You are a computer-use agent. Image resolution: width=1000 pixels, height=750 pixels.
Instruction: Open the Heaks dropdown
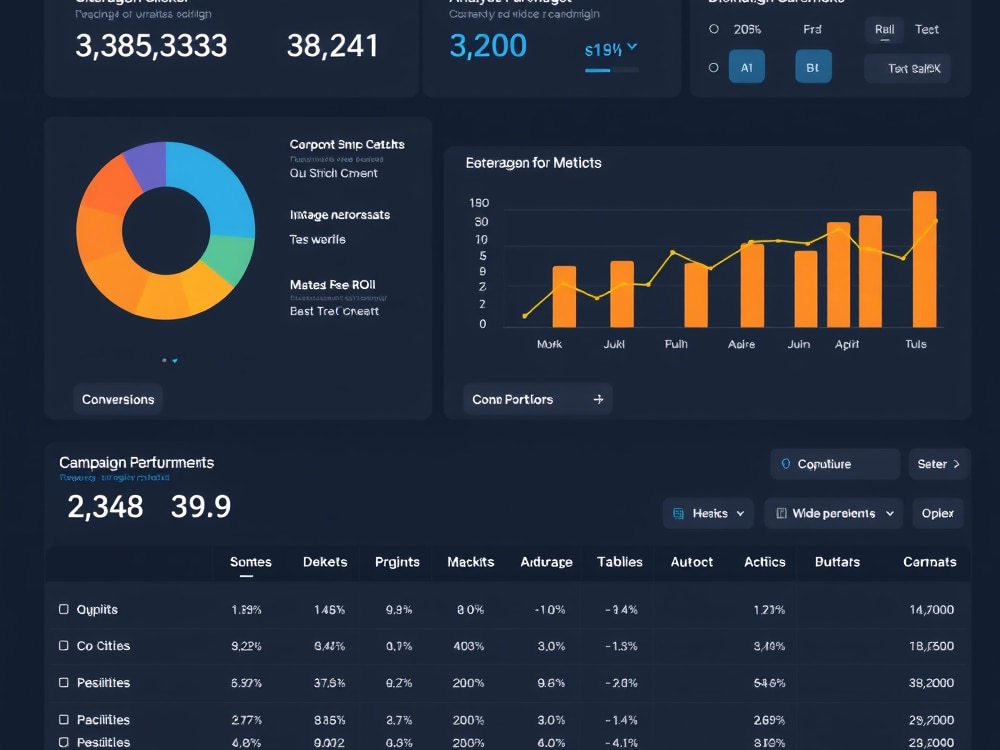click(709, 513)
